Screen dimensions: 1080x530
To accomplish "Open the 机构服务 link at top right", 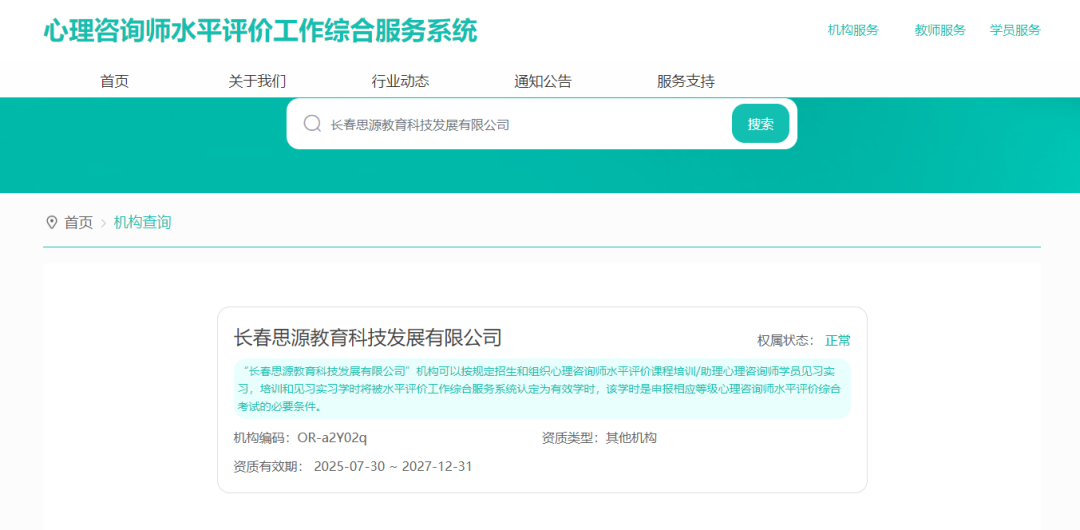I will pos(853,30).
